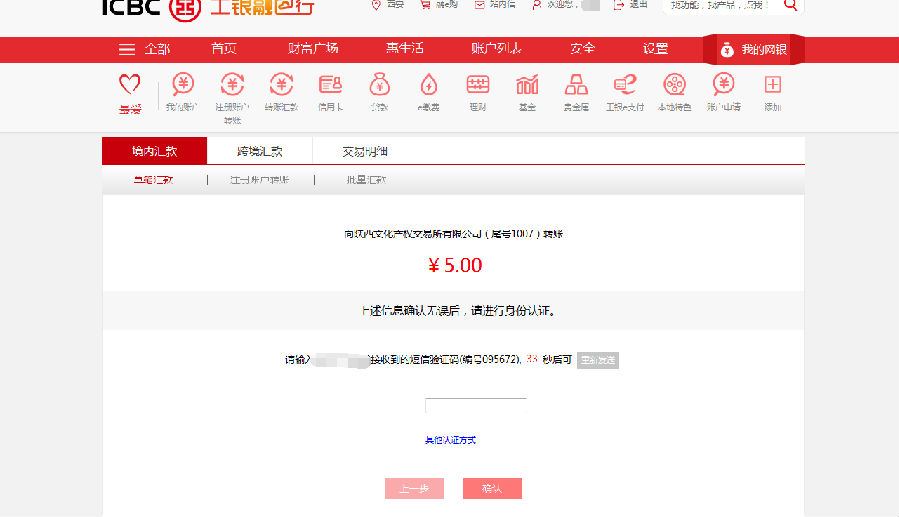This screenshot has height=517, width=899.
Task: Open the yen bubble icon beside 添加
Action: click(724, 84)
